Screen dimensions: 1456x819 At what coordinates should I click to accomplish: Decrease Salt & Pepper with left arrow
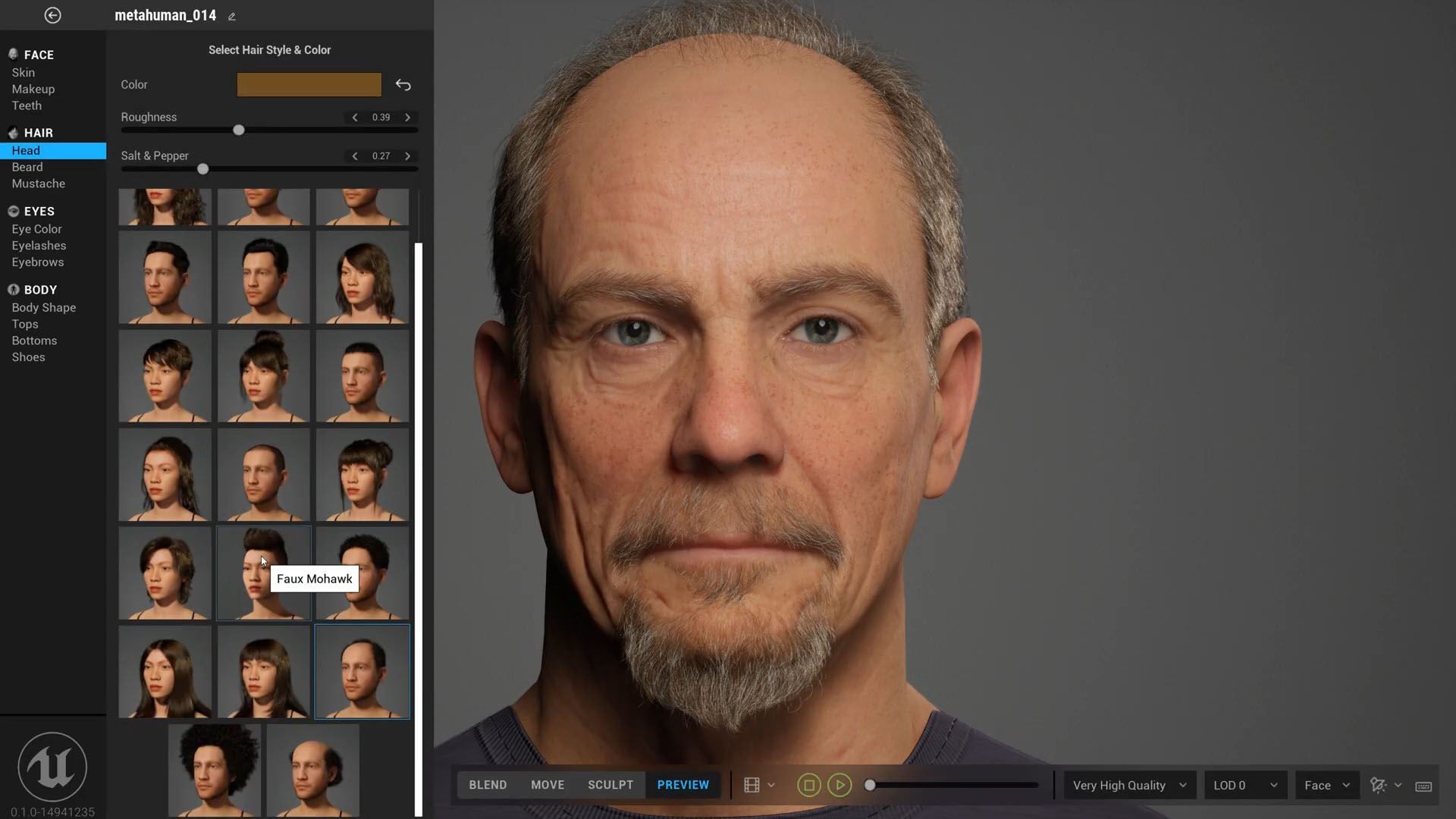tap(354, 156)
